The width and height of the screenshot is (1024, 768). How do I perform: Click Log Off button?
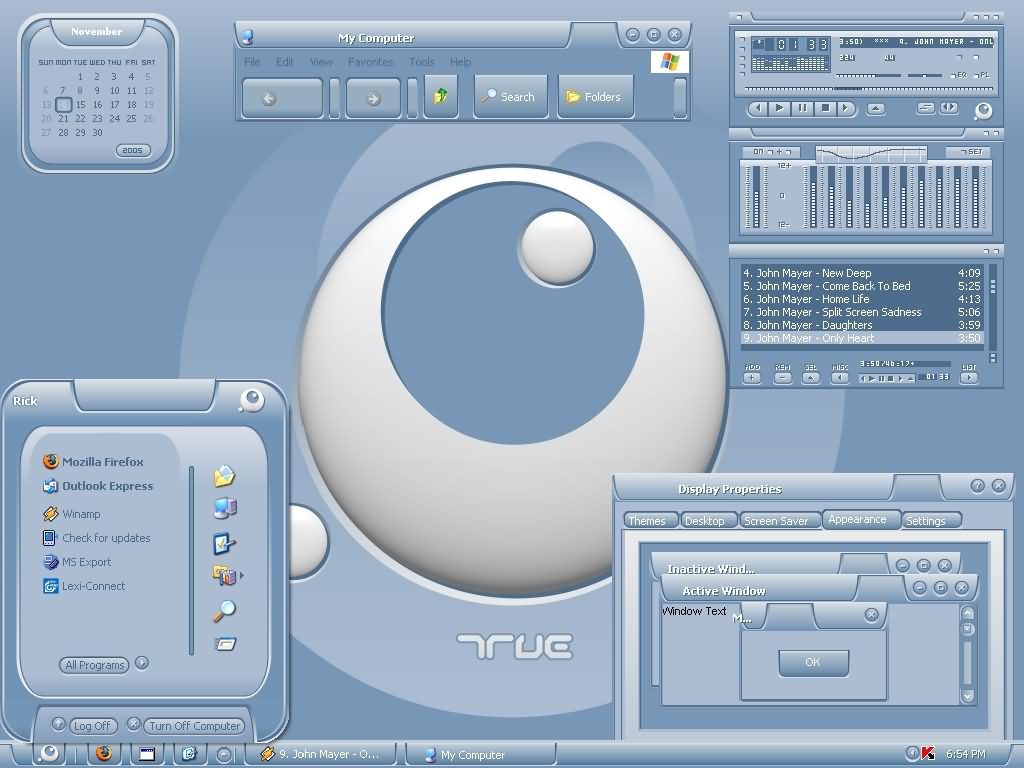point(92,726)
